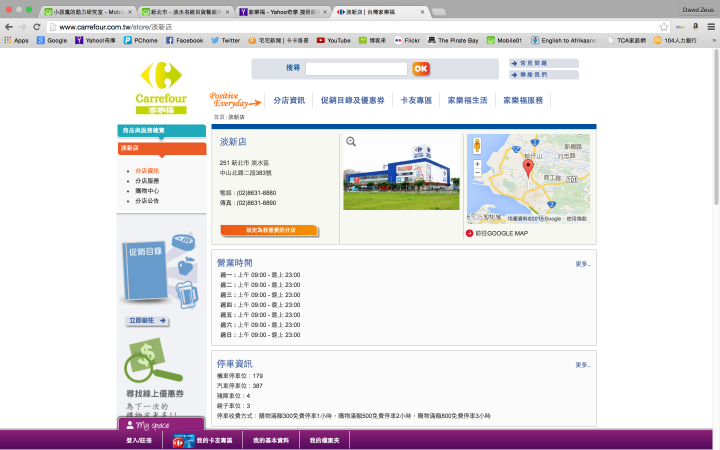Click 更多 in the 營業時間 section
This screenshot has width=720, height=450.
pyautogui.click(x=583, y=264)
